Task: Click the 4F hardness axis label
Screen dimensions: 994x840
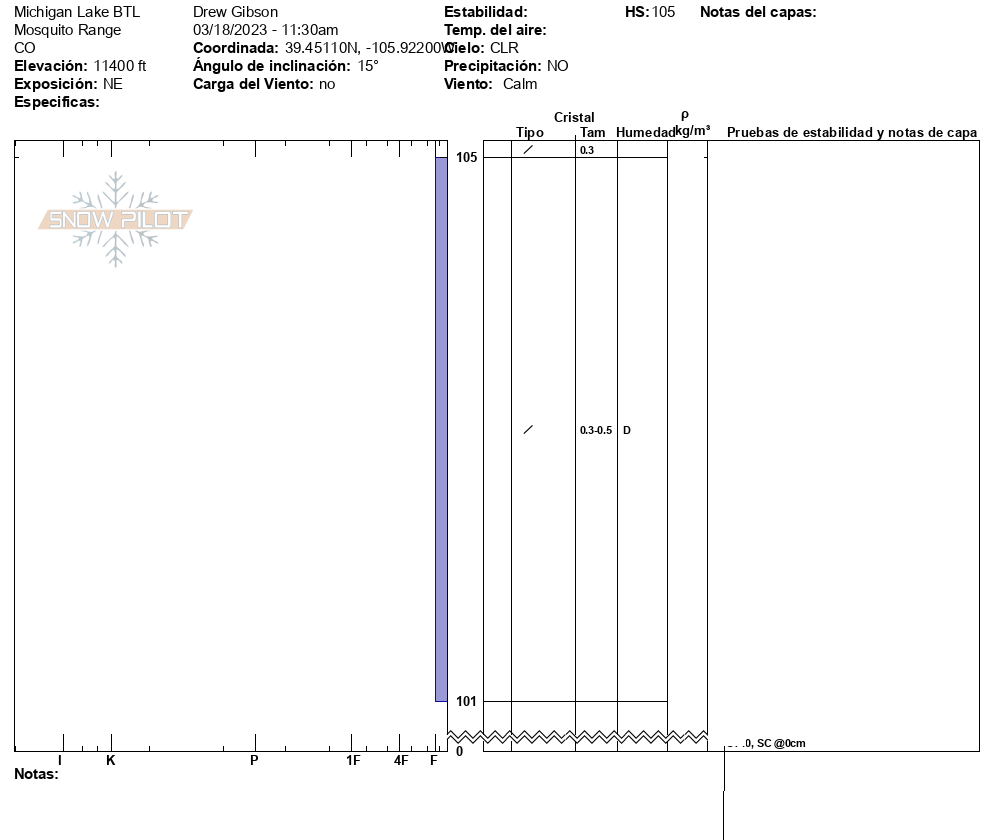Action: click(x=401, y=760)
